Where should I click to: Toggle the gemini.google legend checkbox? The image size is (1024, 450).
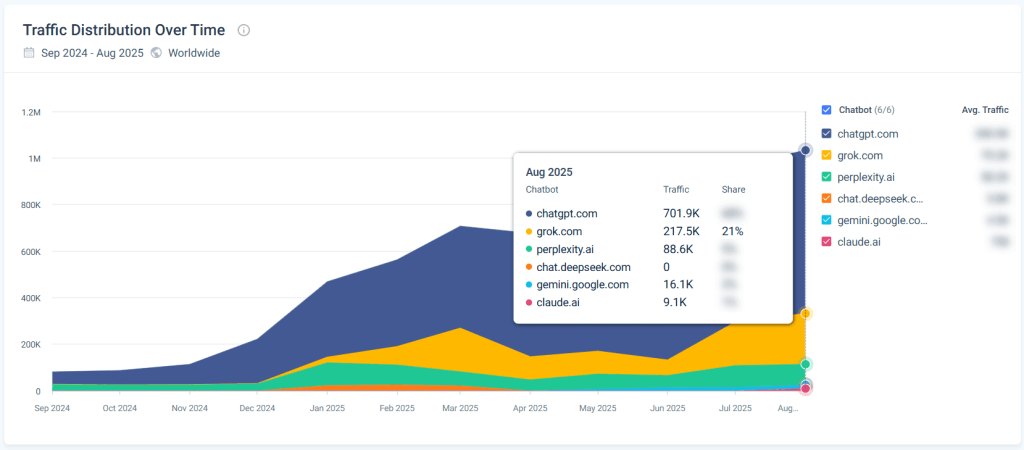(826, 220)
